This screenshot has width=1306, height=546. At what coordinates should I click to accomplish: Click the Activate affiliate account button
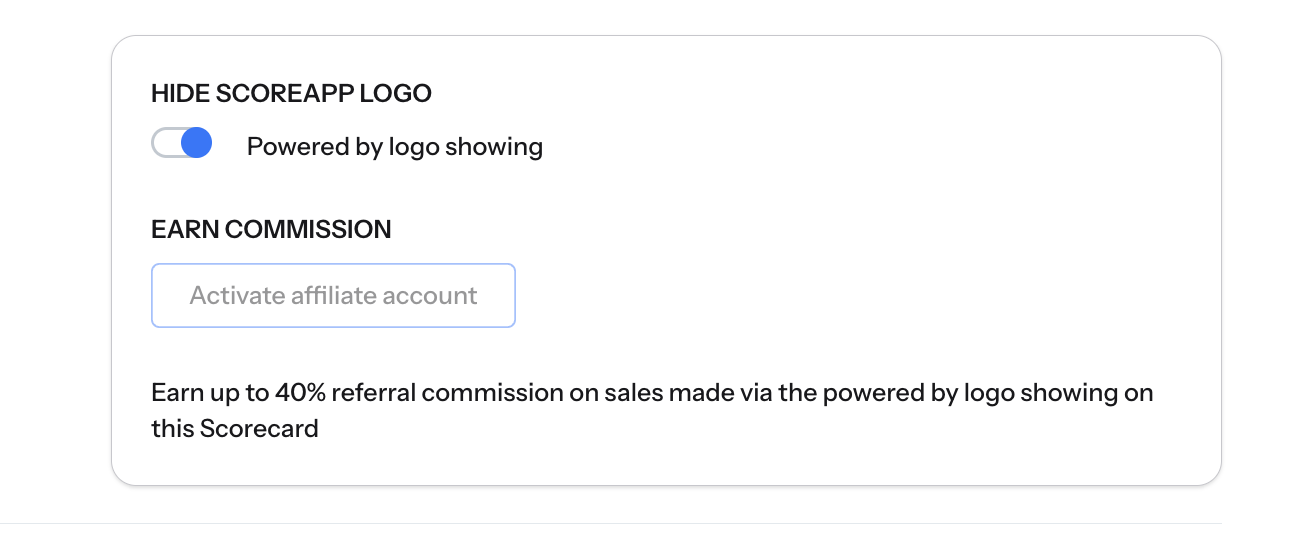point(333,295)
